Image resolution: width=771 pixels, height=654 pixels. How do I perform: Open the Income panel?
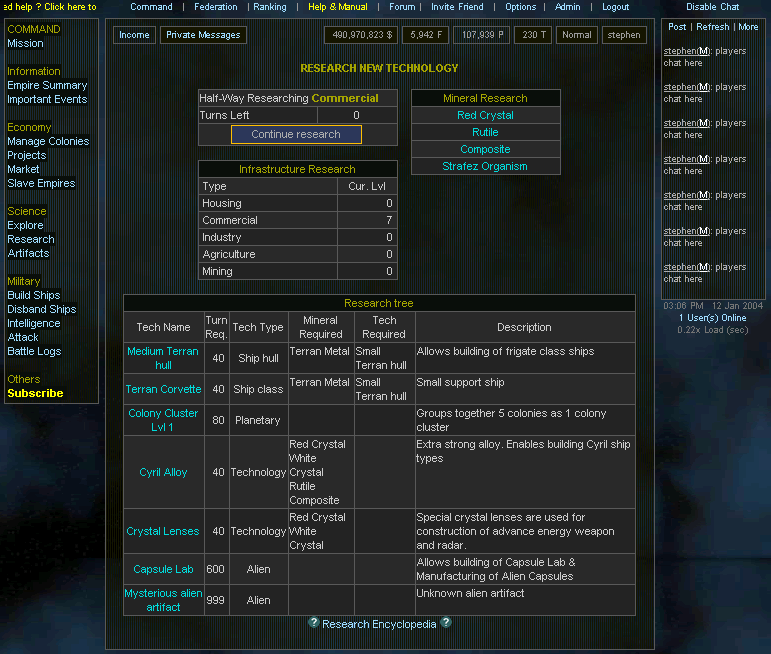point(134,35)
